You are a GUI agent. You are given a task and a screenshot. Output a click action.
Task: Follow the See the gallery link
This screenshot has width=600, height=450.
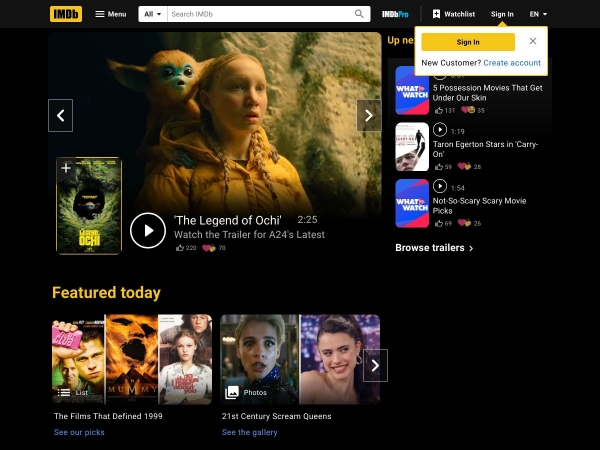pos(249,432)
